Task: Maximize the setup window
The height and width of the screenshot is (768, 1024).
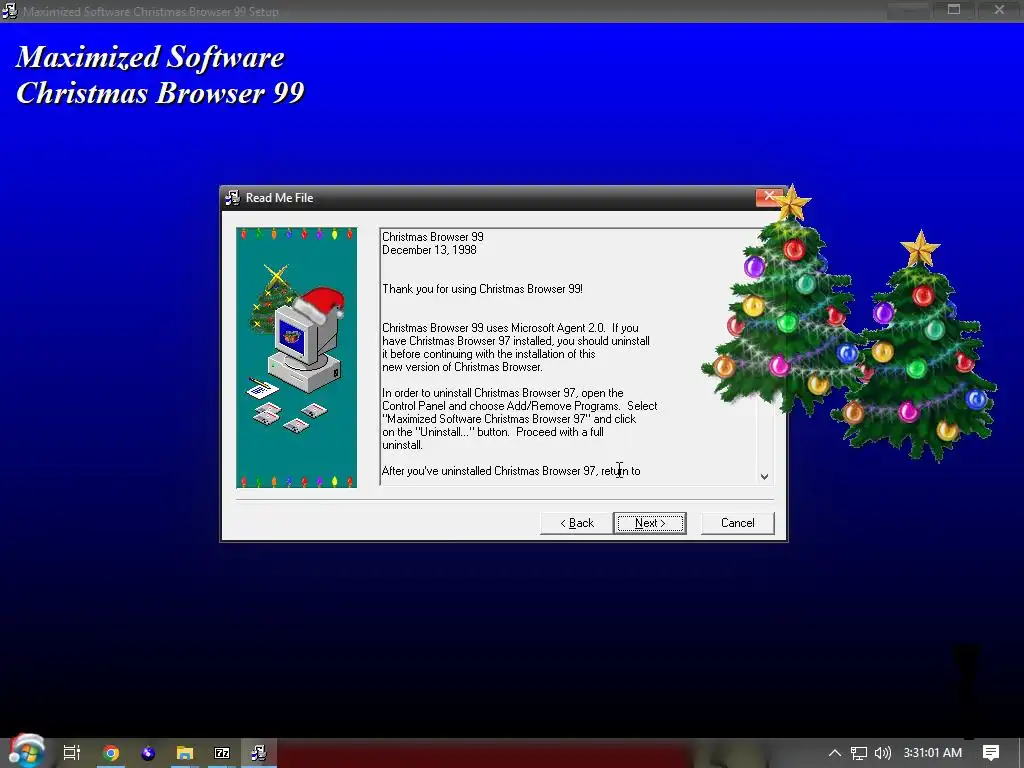Action: (954, 10)
